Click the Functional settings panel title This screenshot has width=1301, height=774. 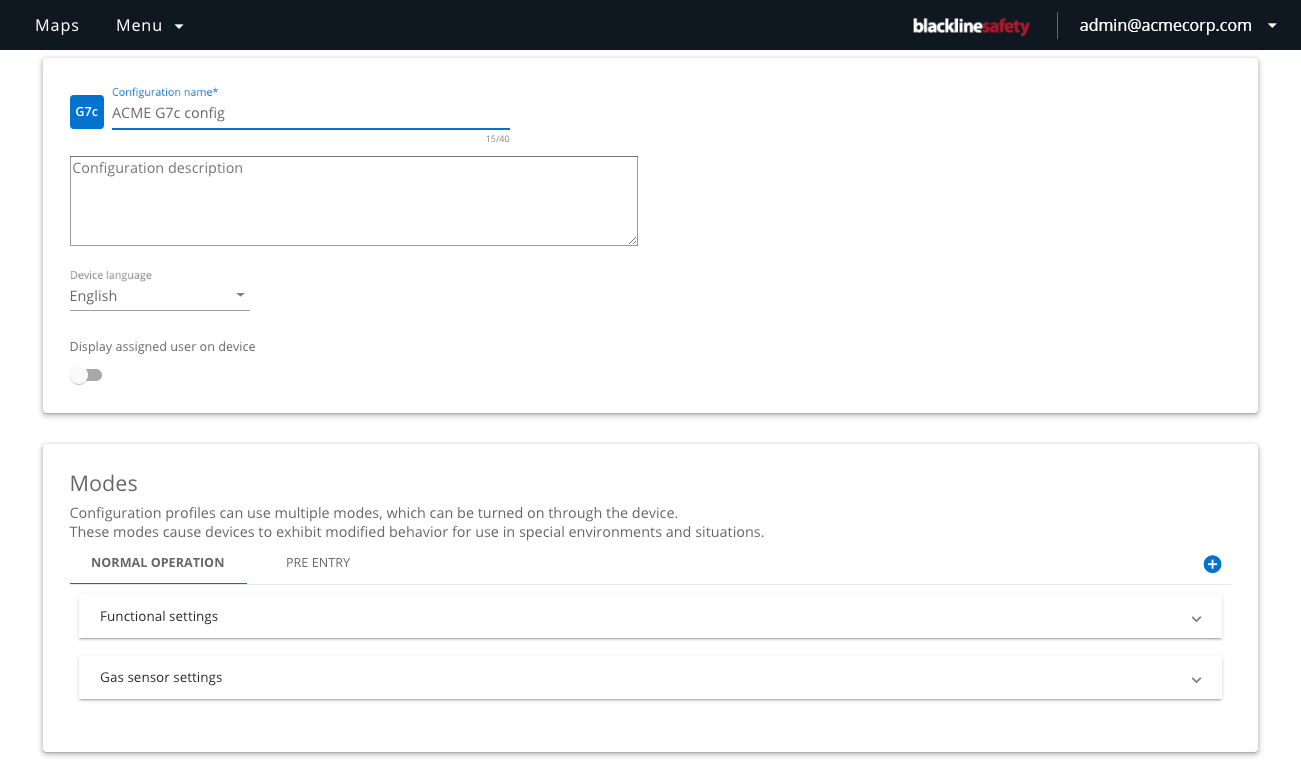(x=159, y=616)
